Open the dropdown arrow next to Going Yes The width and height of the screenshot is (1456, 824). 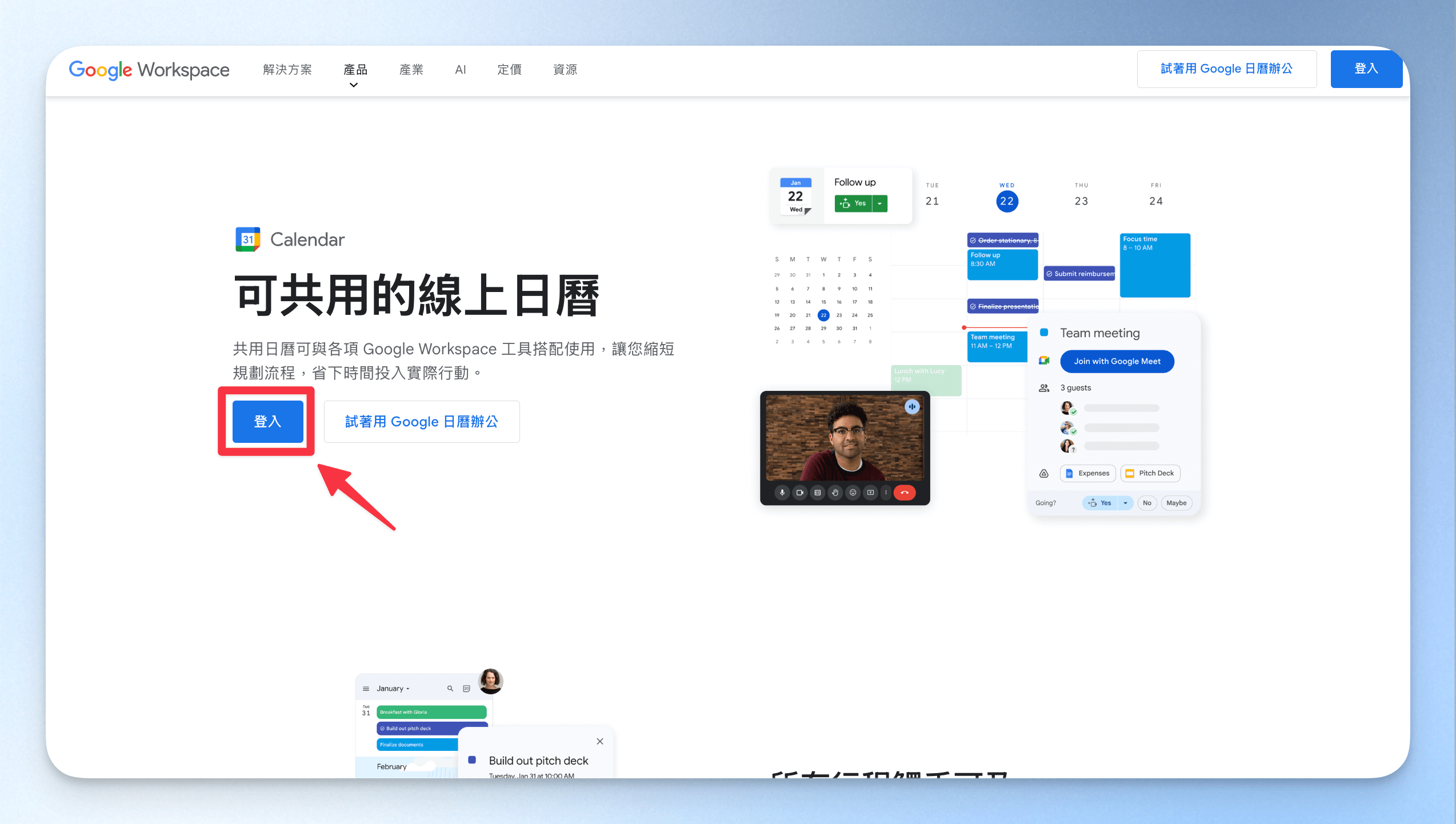[1125, 503]
